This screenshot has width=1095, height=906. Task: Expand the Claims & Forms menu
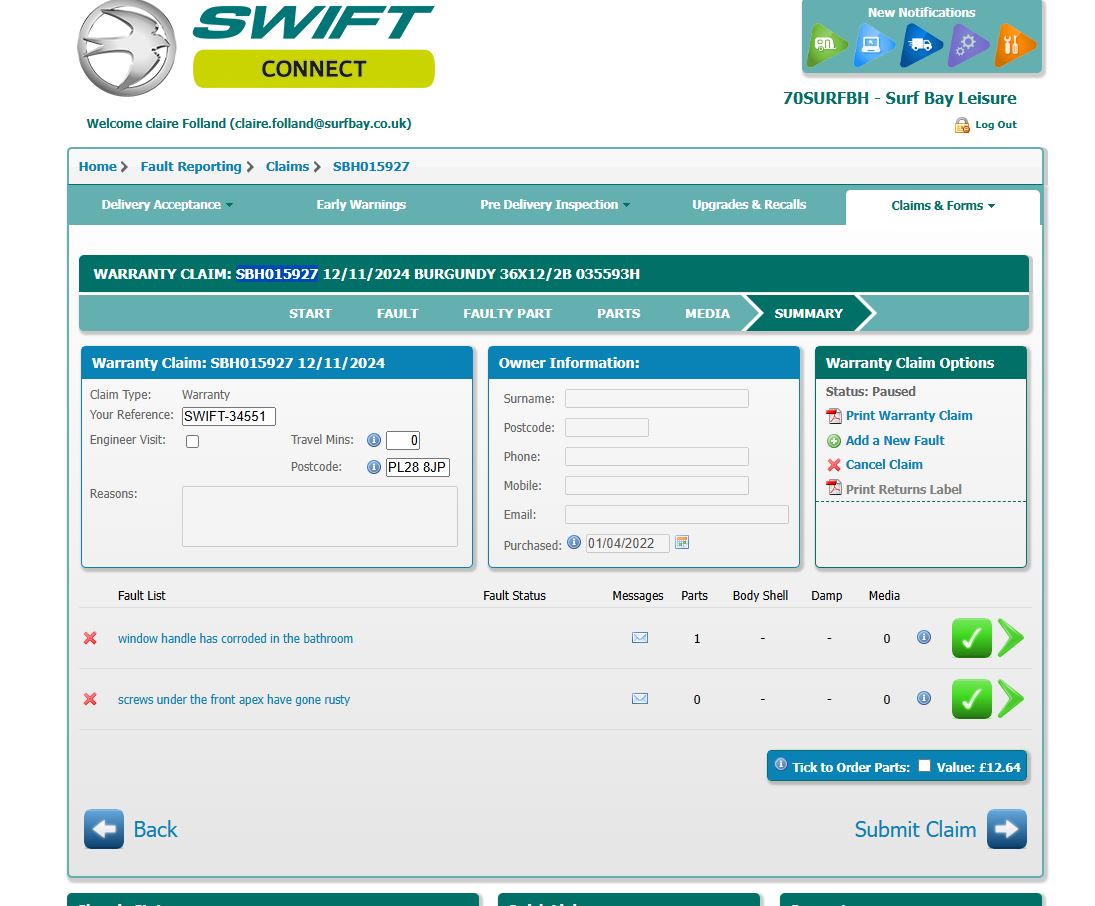pyautogui.click(x=943, y=205)
